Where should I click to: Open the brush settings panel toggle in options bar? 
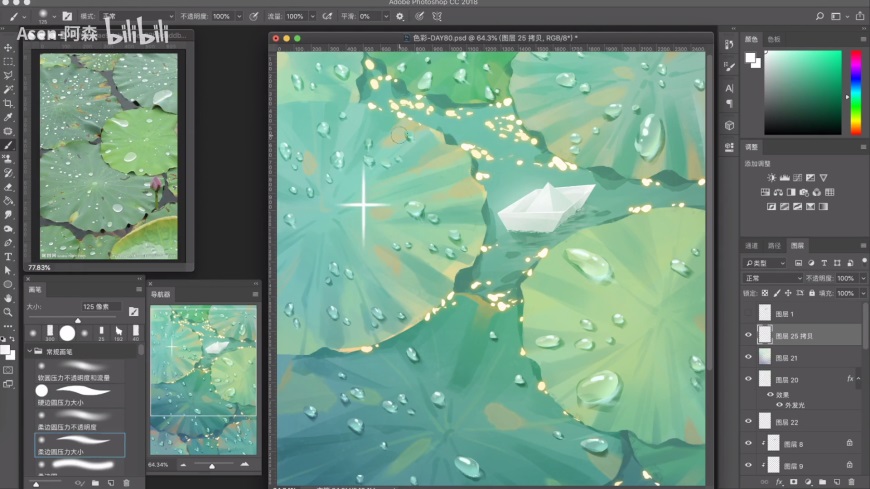point(67,17)
